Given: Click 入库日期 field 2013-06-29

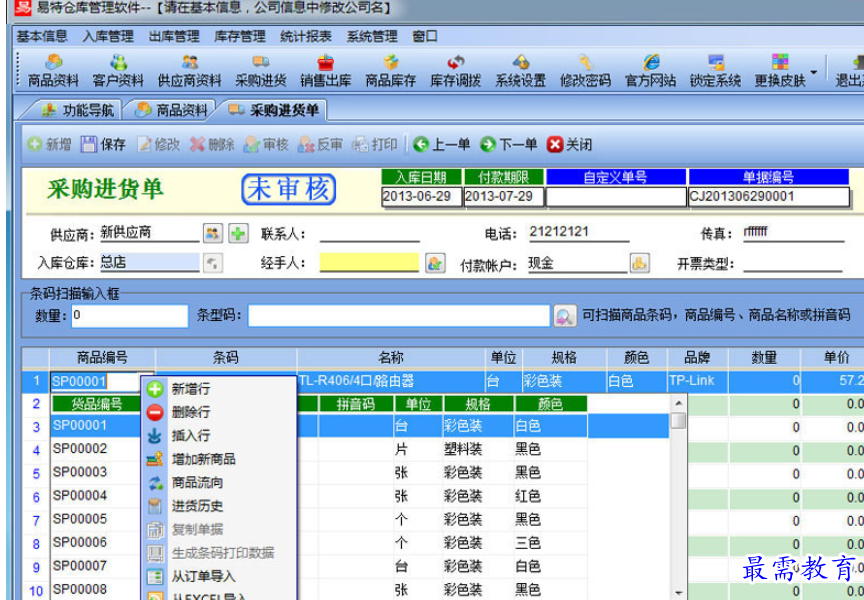Looking at the screenshot, I should point(422,197).
